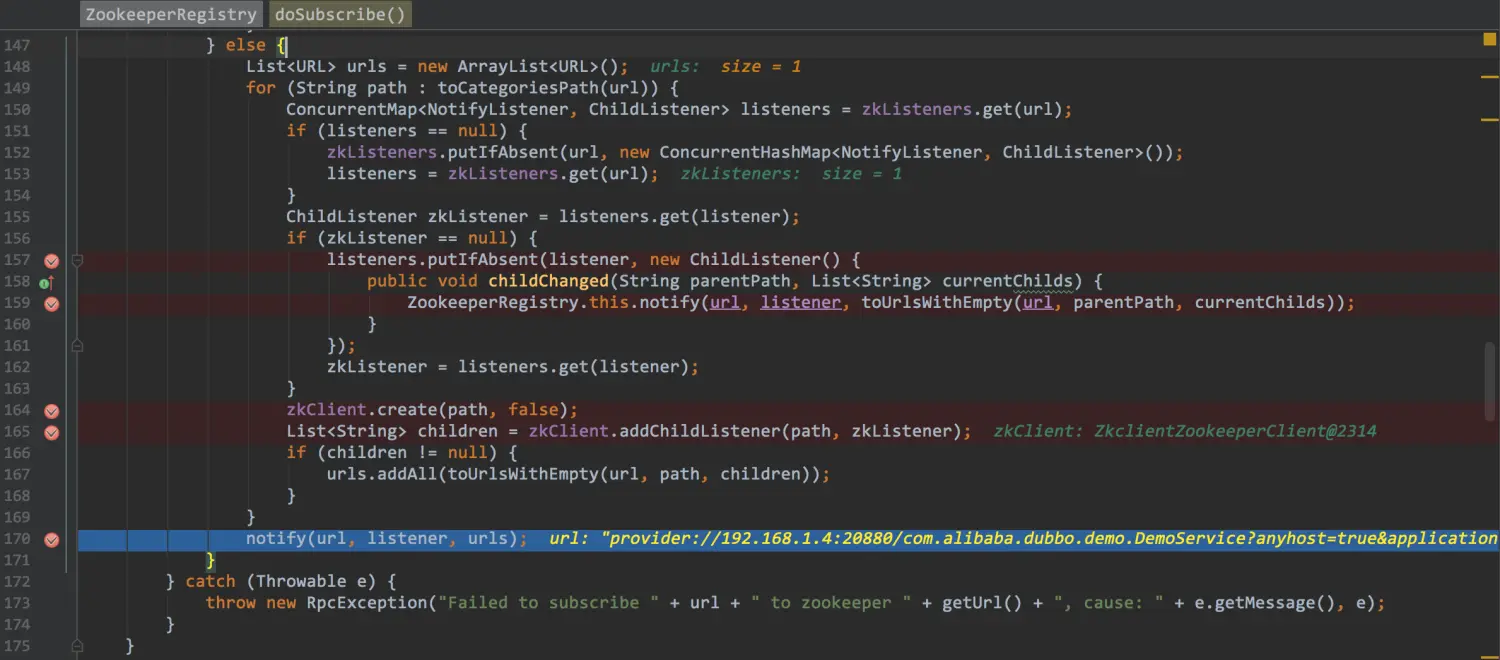The image size is (1500, 660).
Task: Click the 'childChanged' method name
Action: [x=548, y=281]
